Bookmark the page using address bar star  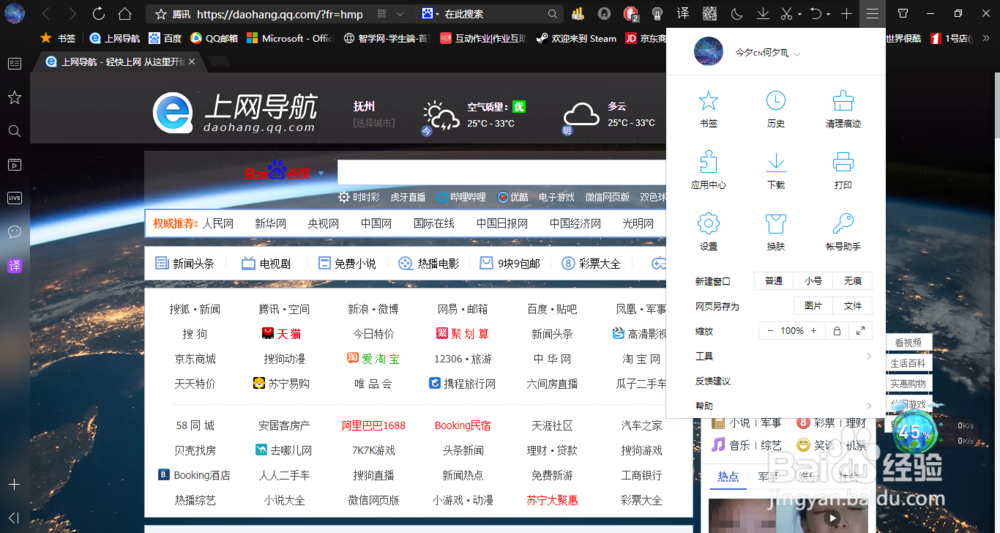160,14
